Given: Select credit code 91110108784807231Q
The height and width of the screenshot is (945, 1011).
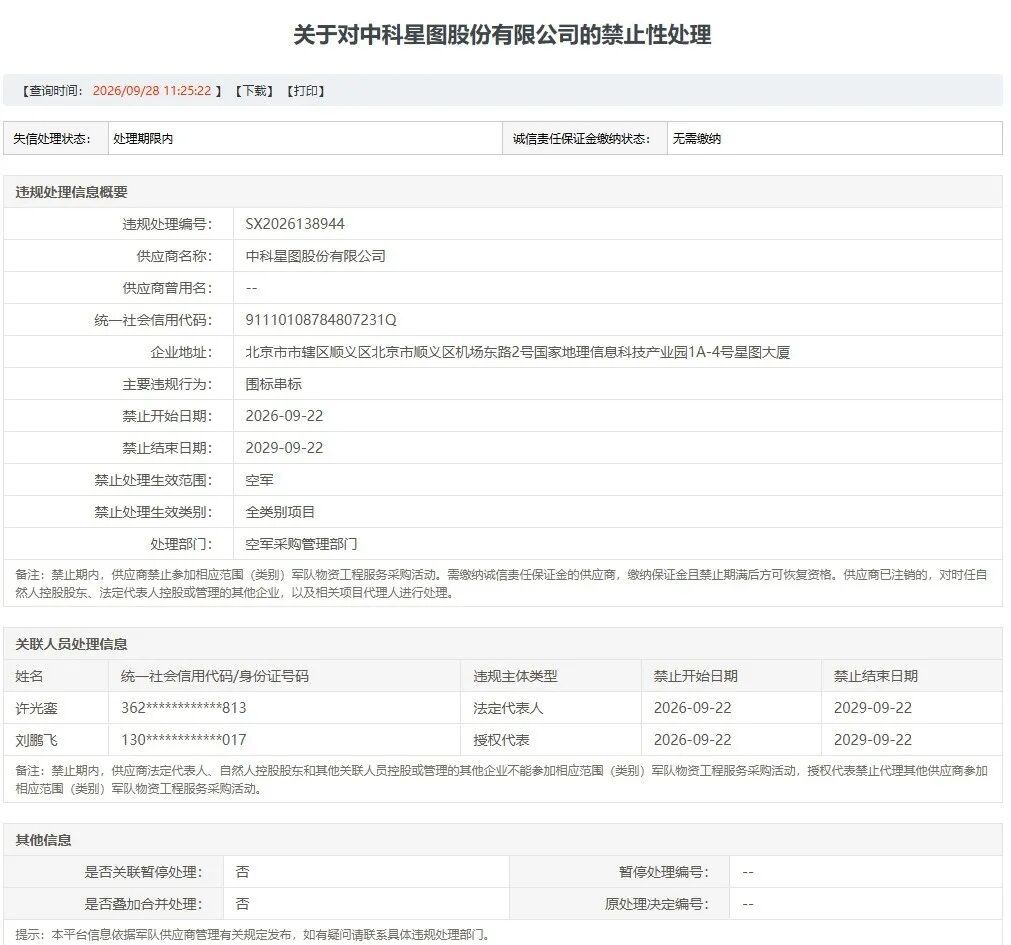Looking at the screenshot, I should [321, 320].
